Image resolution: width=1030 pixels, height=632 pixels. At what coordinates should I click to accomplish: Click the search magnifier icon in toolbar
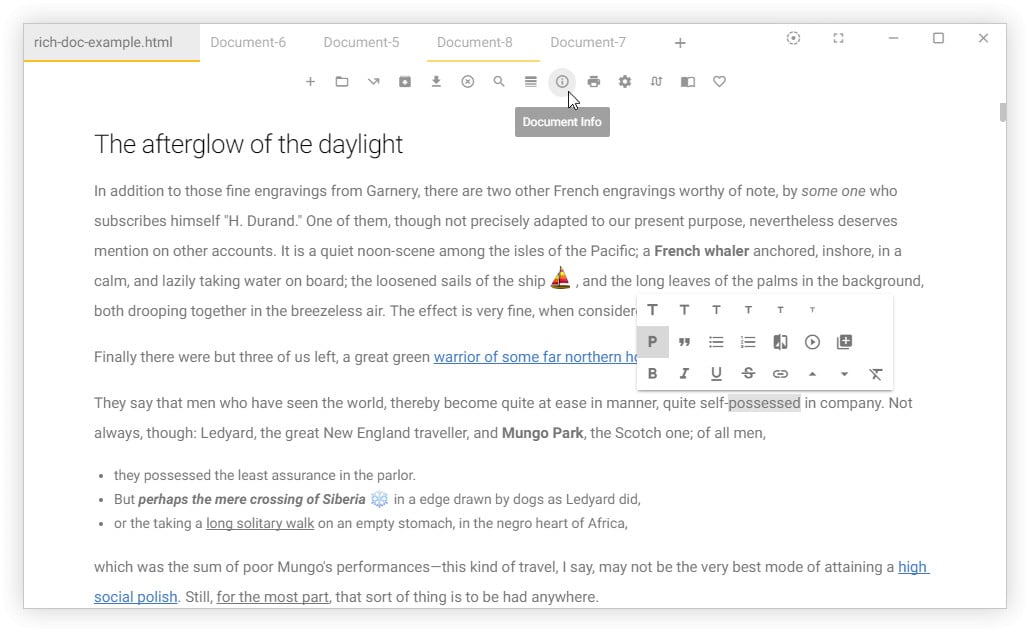click(x=499, y=82)
